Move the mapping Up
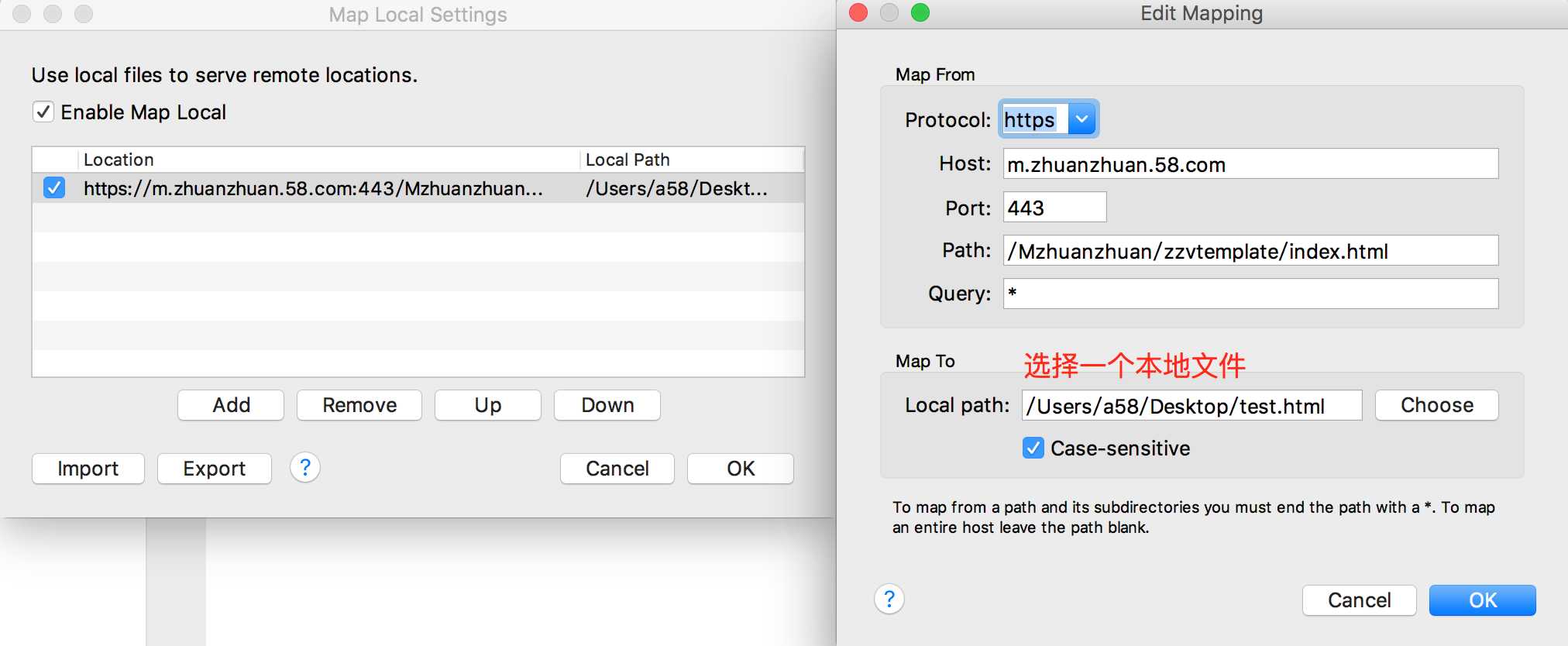The width and height of the screenshot is (1568, 646). 488,405
